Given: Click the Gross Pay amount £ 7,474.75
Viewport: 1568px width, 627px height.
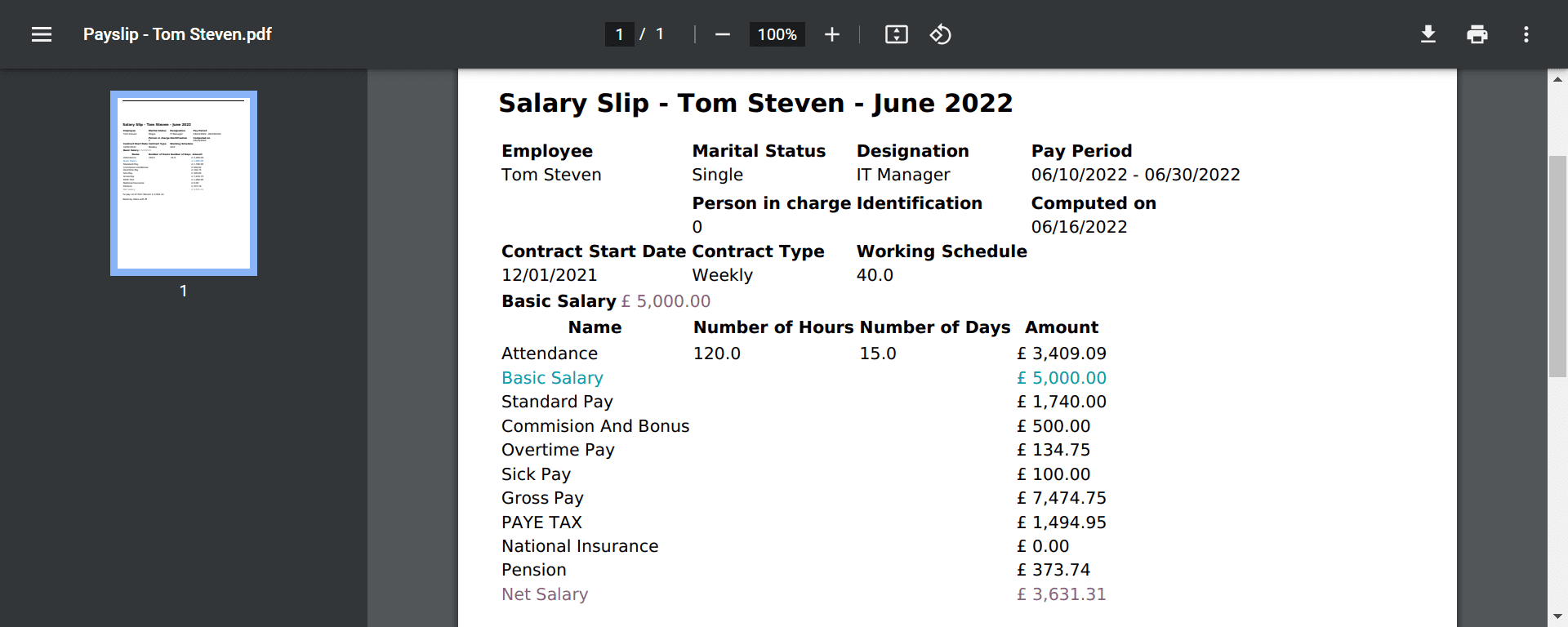Looking at the screenshot, I should (x=1061, y=498).
